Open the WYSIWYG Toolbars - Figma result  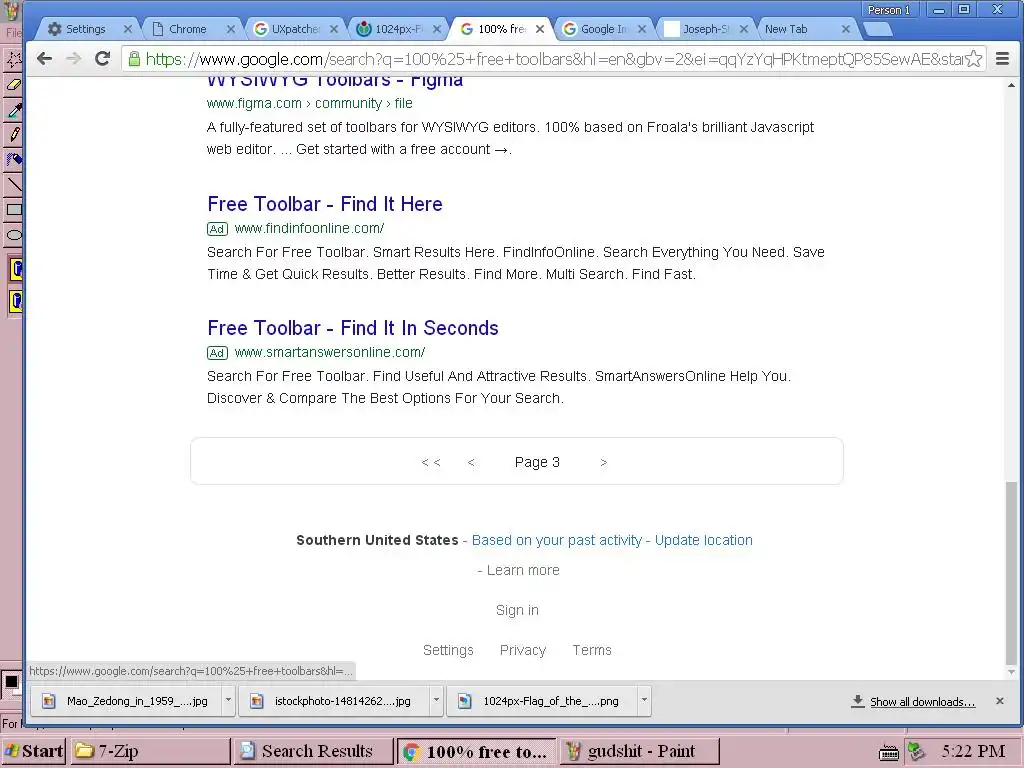coord(335,81)
